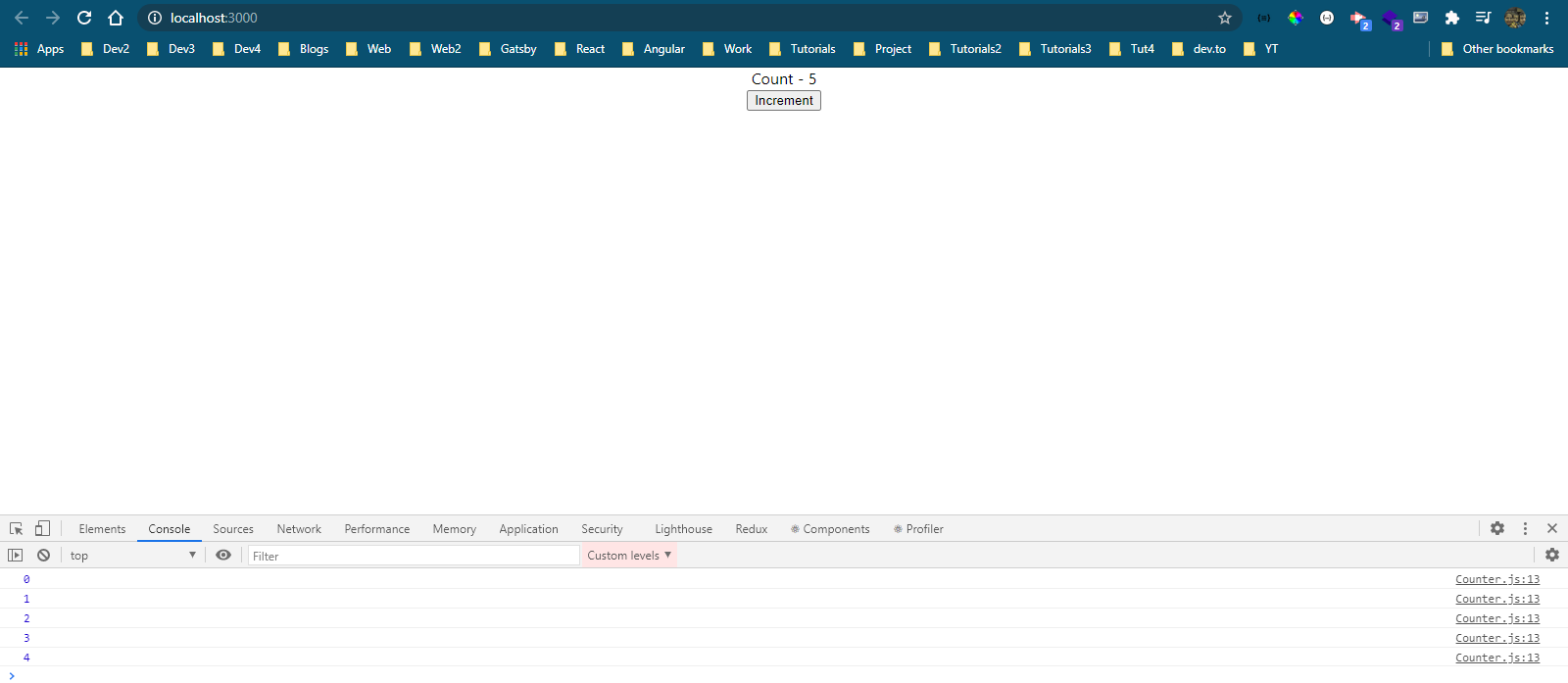Screen dimensions: 1568x683
Task: Open the picture extension icon
Action: (x=1421, y=18)
